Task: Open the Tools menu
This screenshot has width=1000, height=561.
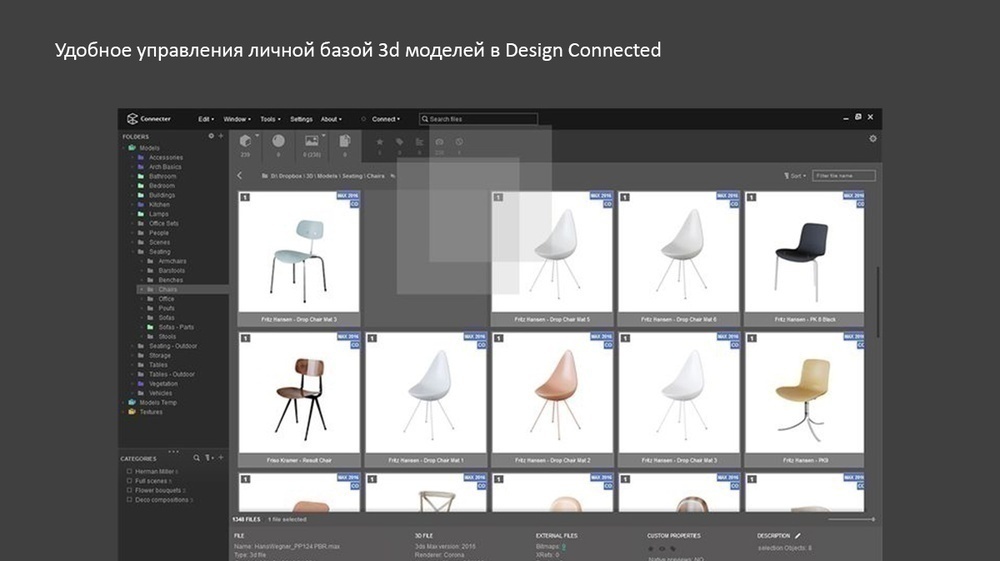Action: pos(270,119)
